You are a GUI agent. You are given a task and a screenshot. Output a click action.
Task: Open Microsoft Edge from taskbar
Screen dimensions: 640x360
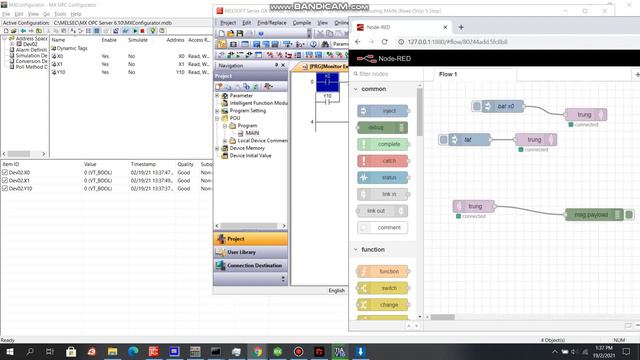133,351
